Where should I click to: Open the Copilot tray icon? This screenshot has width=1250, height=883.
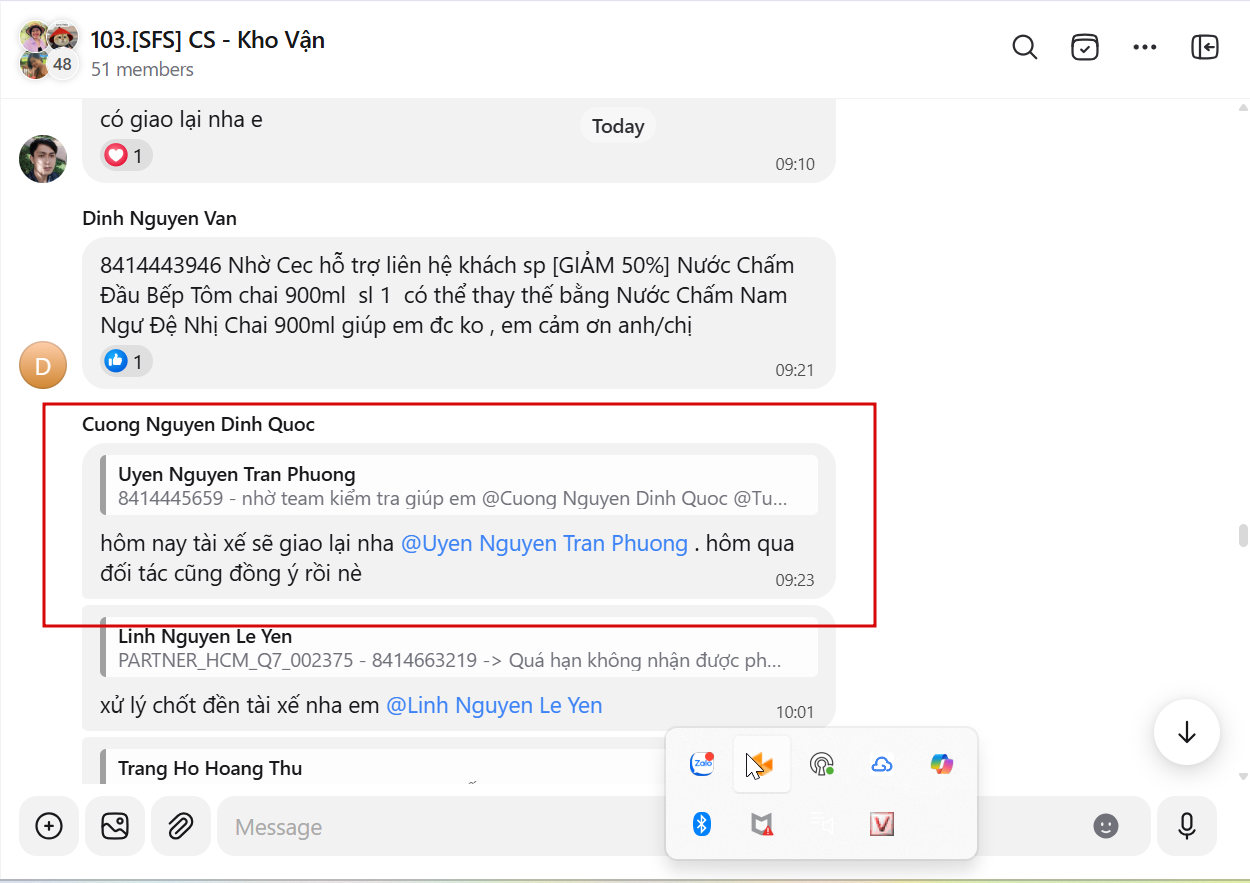pyautogui.click(x=942, y=764)
